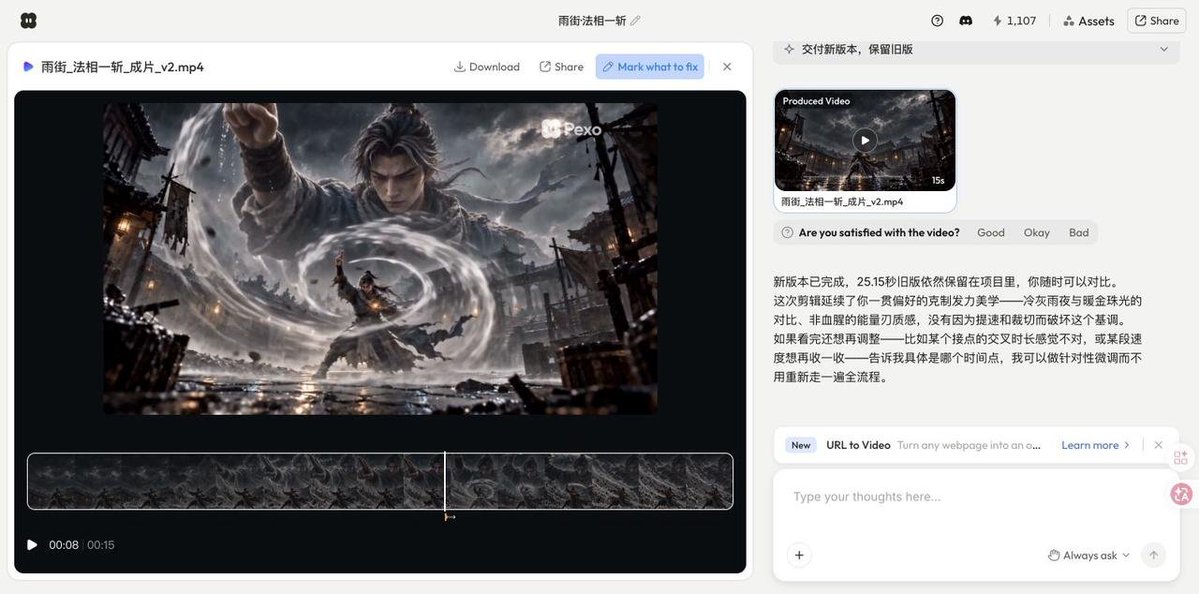Play the Produced Video thumbnail
This screenshot has width=1199, height=594.
point(865,140)
